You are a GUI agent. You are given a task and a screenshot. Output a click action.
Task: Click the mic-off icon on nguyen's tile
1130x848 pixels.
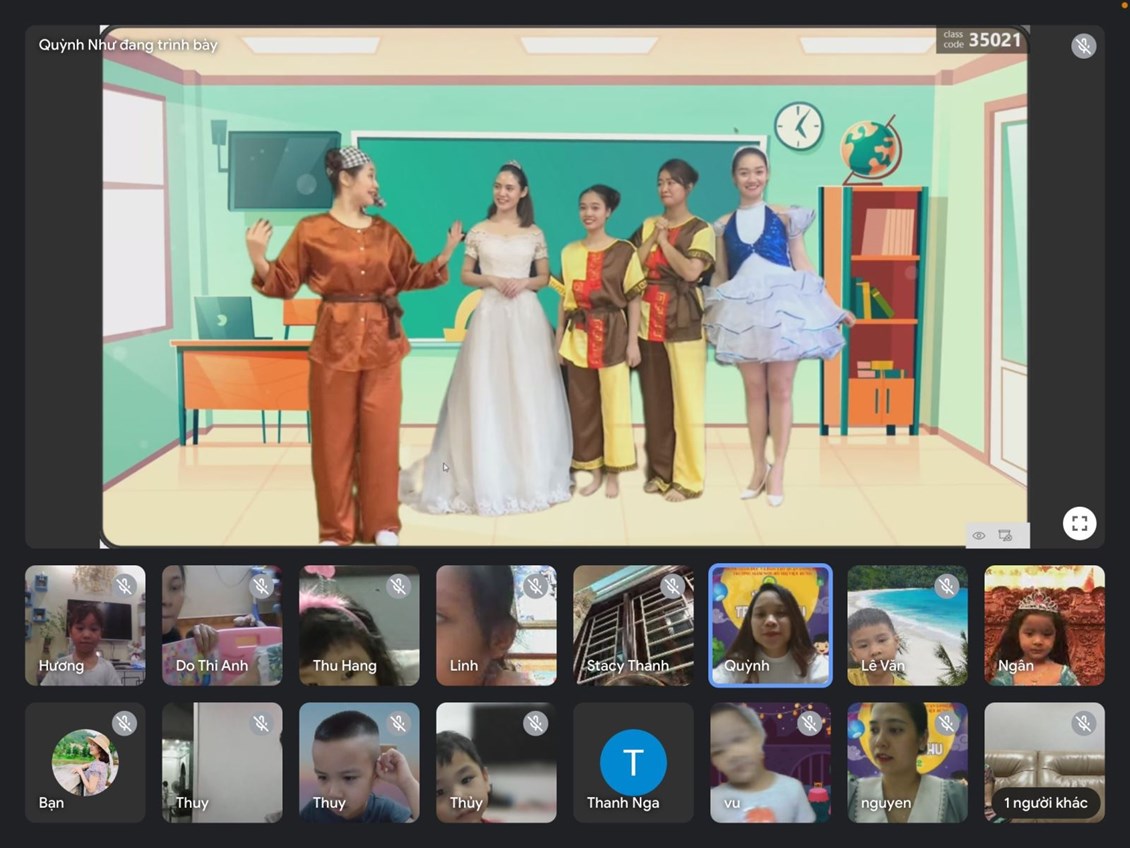coord(946,723)
